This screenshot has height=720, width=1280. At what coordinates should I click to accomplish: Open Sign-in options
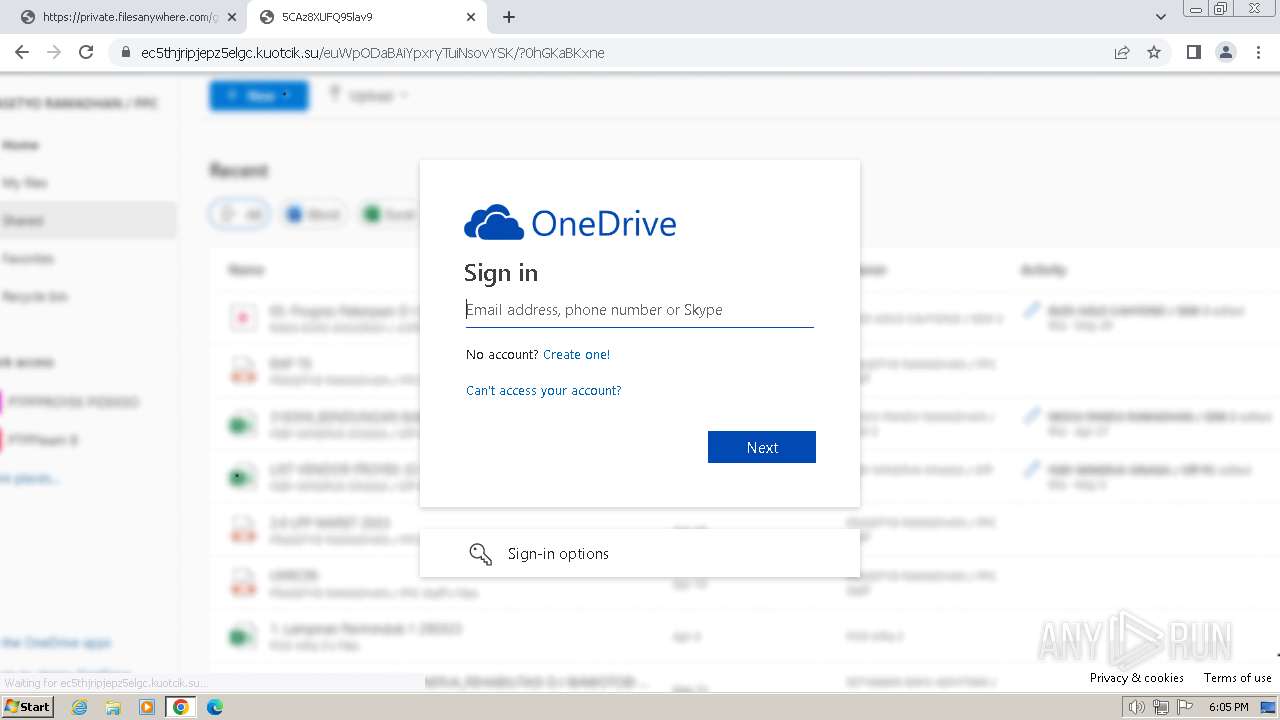[640, 554]
